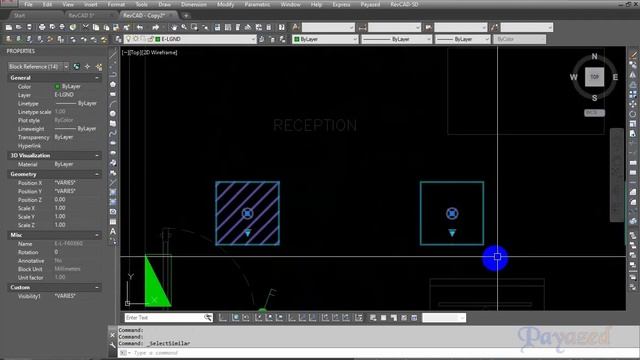Open the Express menu

pyautogui.click(x=341, y=4)
